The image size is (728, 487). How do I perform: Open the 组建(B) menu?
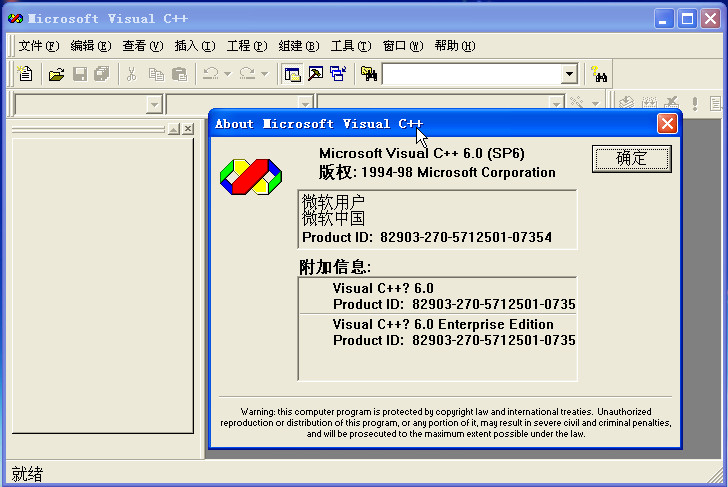299,45
